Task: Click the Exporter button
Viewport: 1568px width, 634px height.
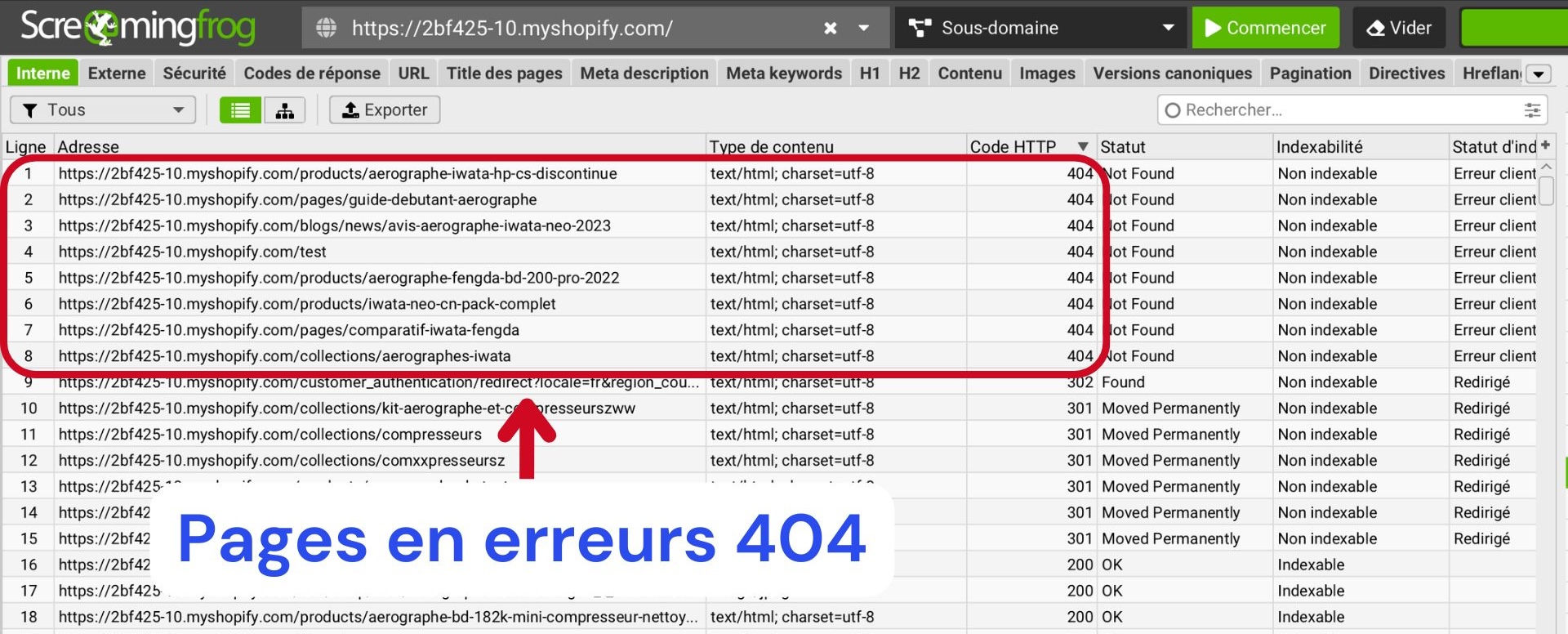Action: click(x=385, y=109)
